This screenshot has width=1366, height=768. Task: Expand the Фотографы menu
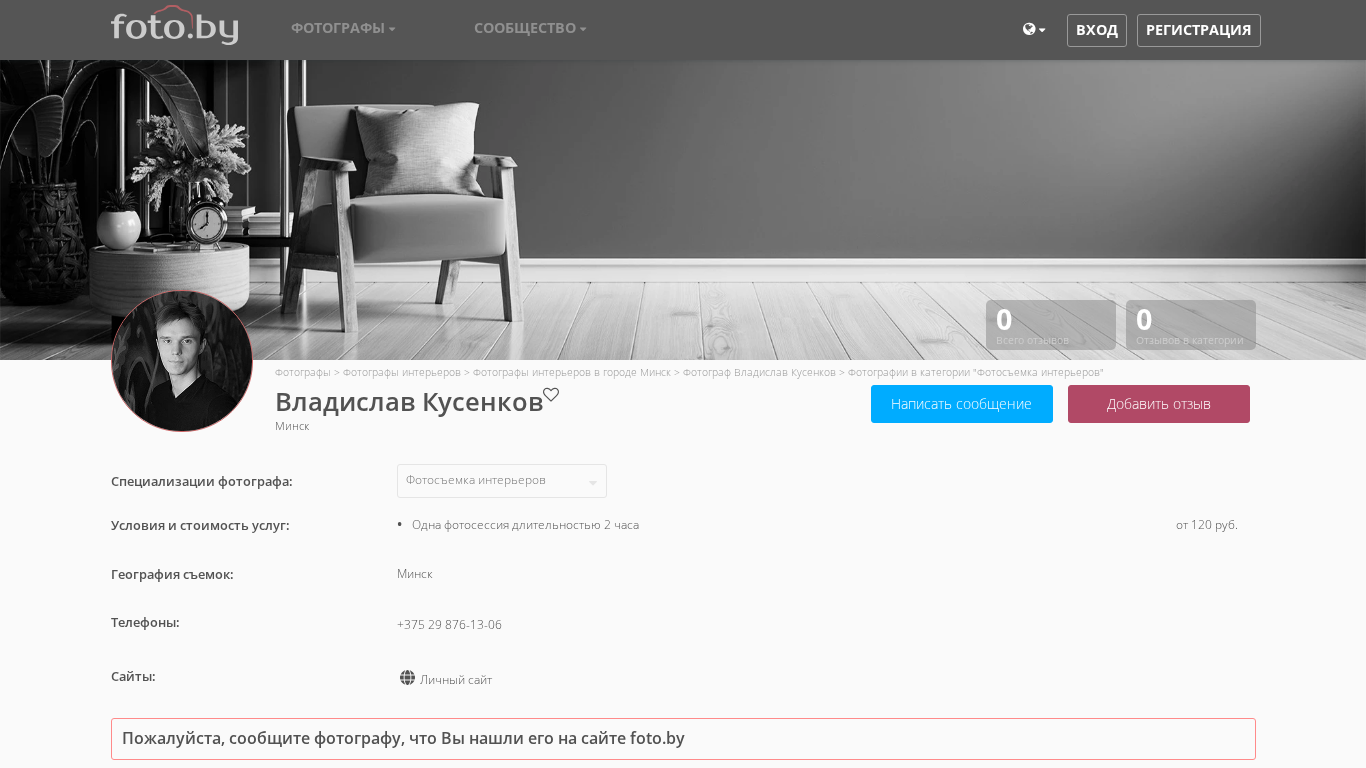click(x=343, y=28)
